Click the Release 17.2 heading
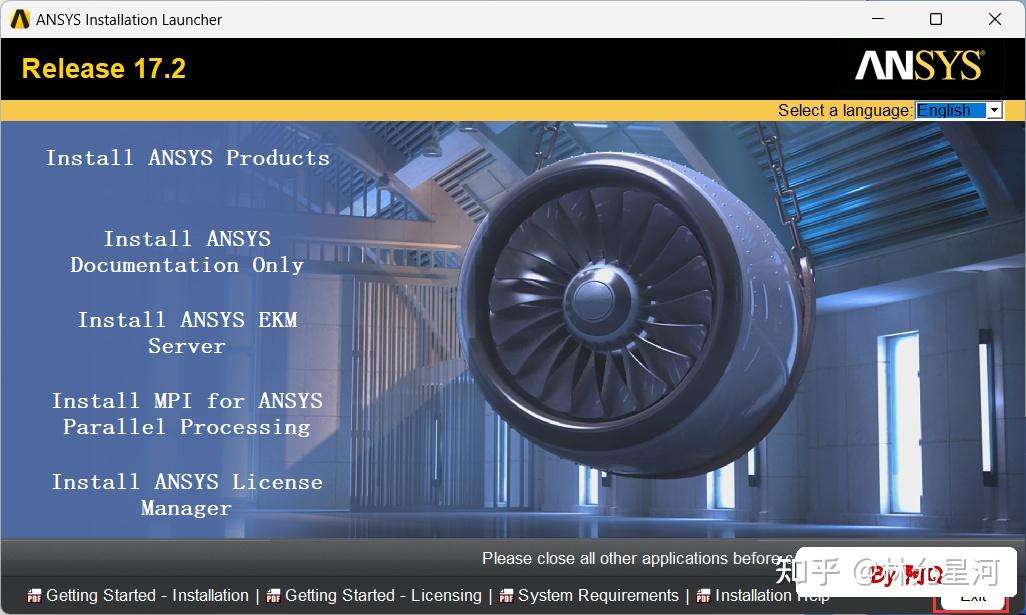Image resolution: width=1026 pixels, height=615 pixels. coord(103,69)
